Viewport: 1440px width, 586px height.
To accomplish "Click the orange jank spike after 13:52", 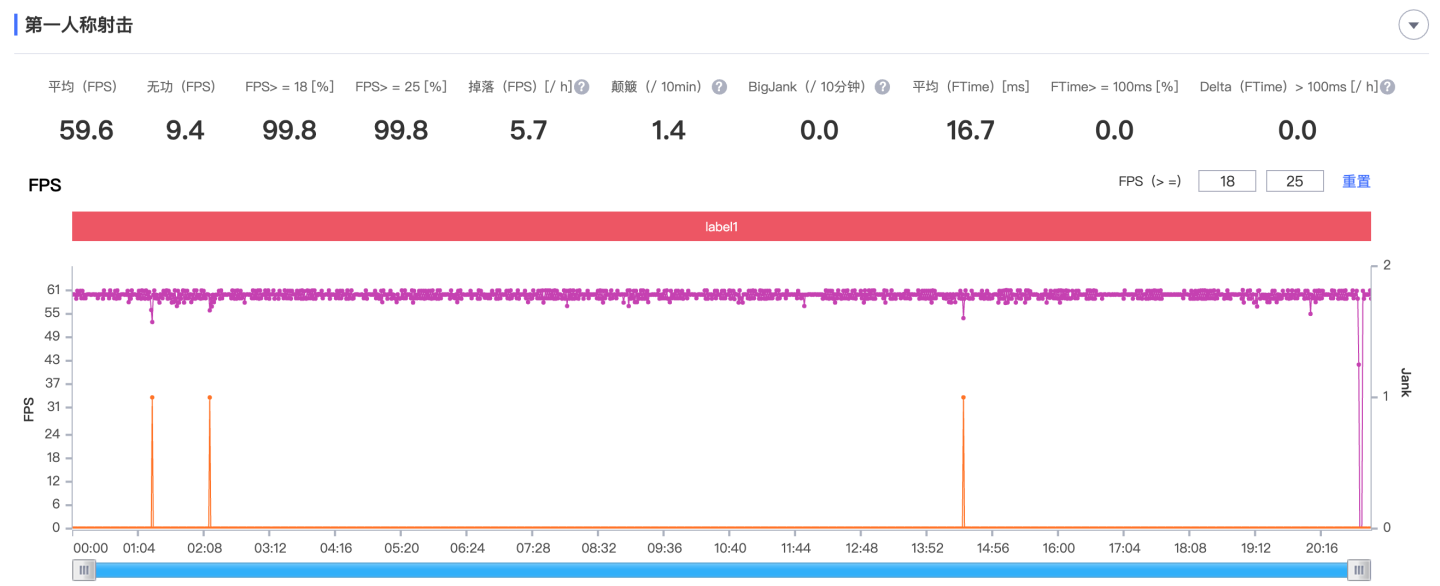I will pyautogui.click(x=963, y=398).
